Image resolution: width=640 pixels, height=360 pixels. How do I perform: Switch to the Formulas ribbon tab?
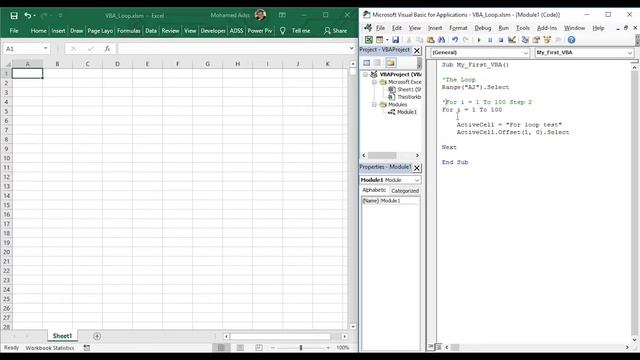(x=129, y=31)
